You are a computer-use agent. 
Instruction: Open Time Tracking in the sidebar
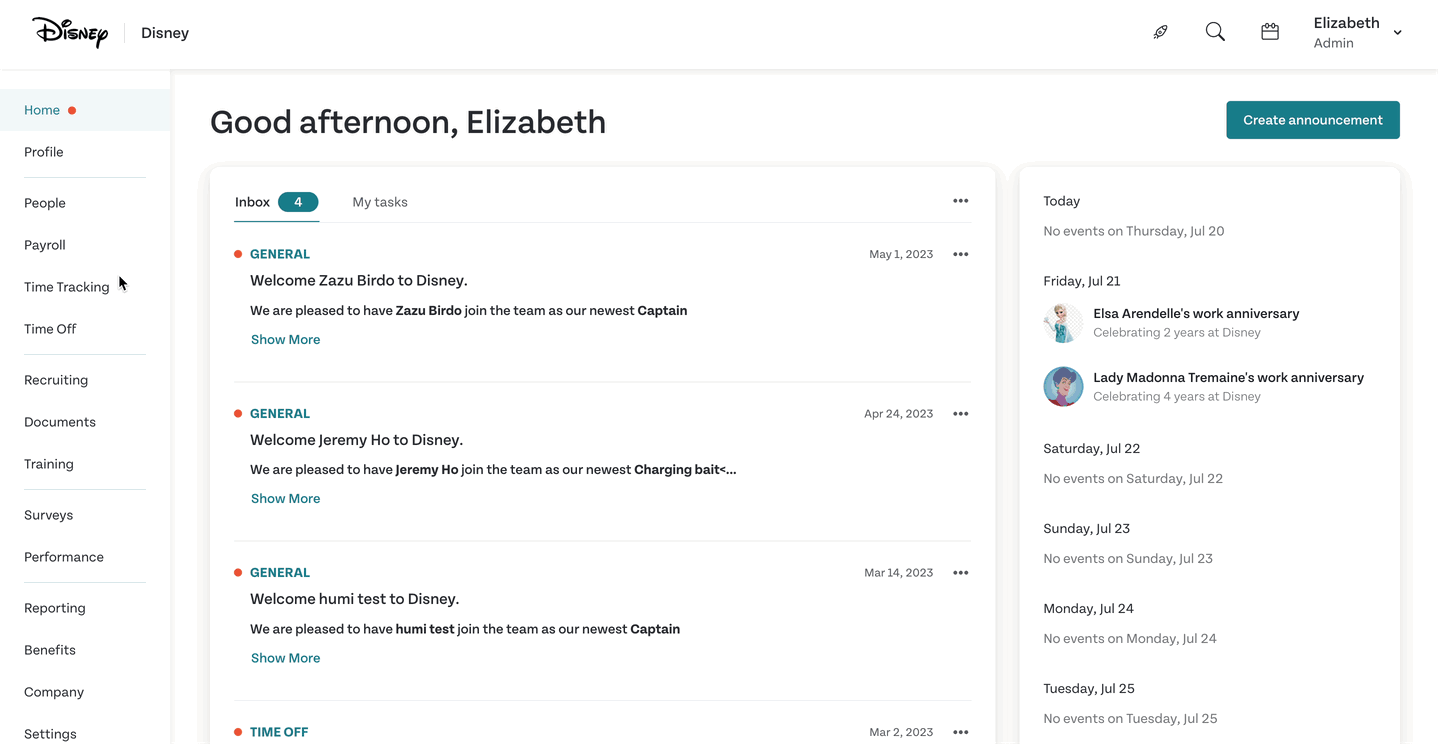[x=67, y=287]
